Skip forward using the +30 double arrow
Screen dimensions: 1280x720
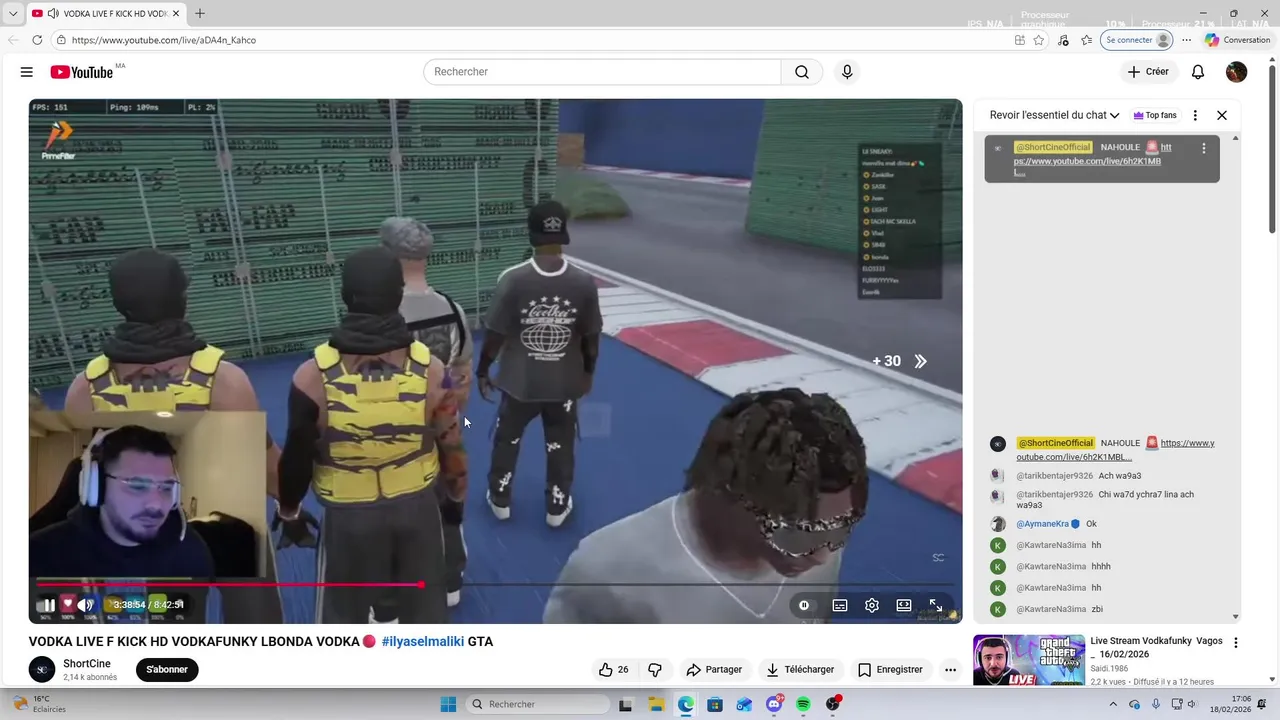tap(920, 361)
